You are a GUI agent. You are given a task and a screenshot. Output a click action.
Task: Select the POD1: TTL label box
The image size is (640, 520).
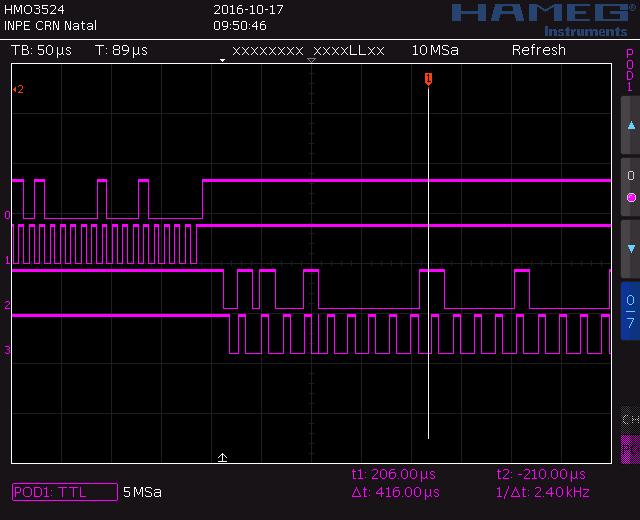tap(65, 492)
